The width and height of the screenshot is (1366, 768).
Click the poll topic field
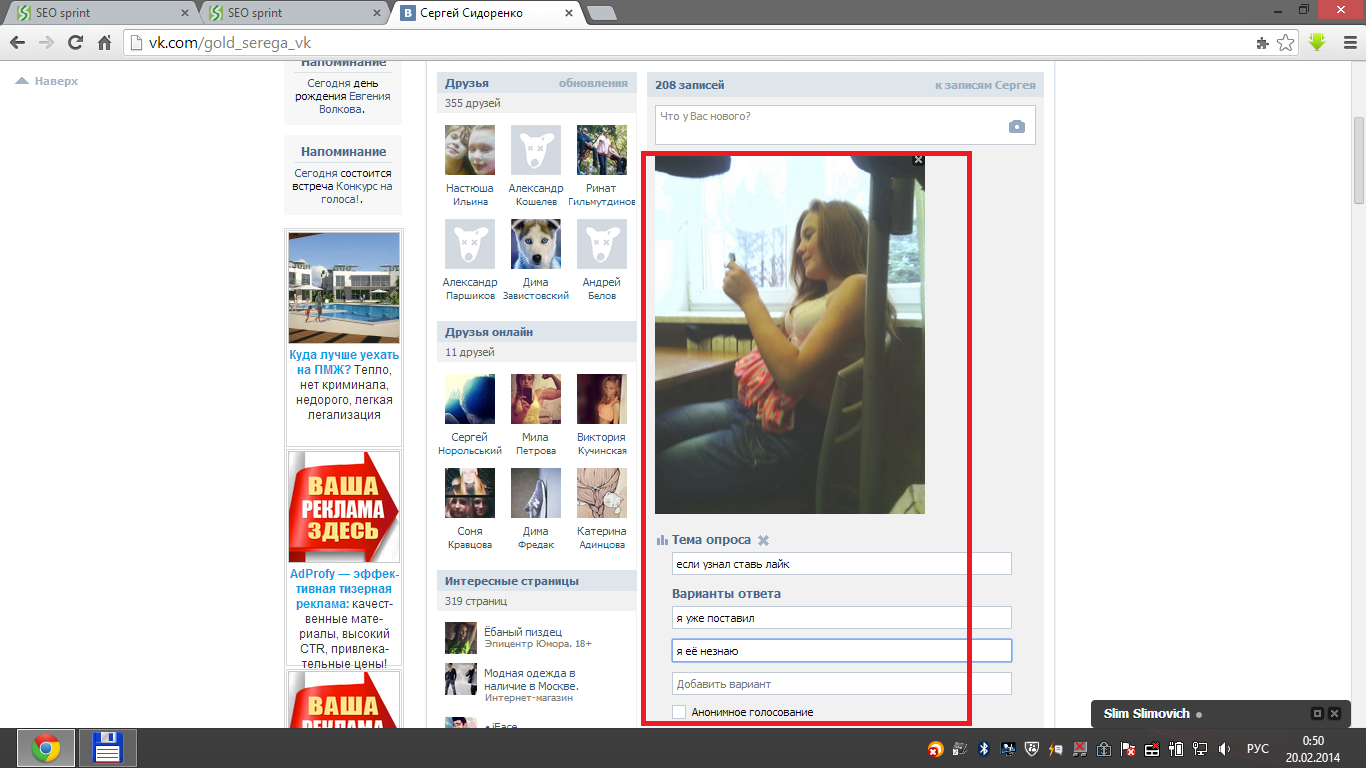pos(841,564)
